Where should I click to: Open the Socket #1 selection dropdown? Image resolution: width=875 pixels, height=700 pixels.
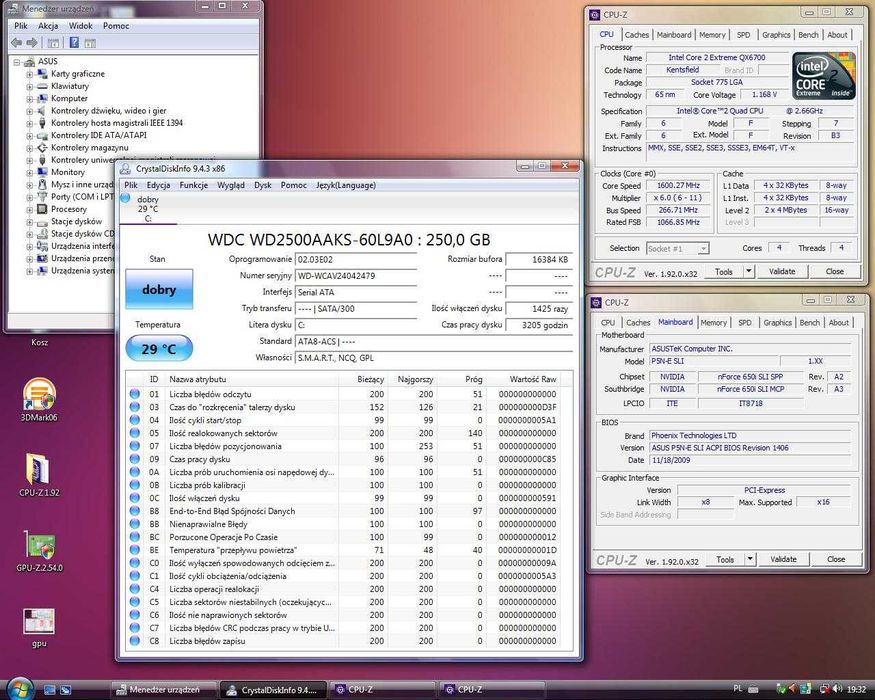pyautogui.click(x=677, y=248)
